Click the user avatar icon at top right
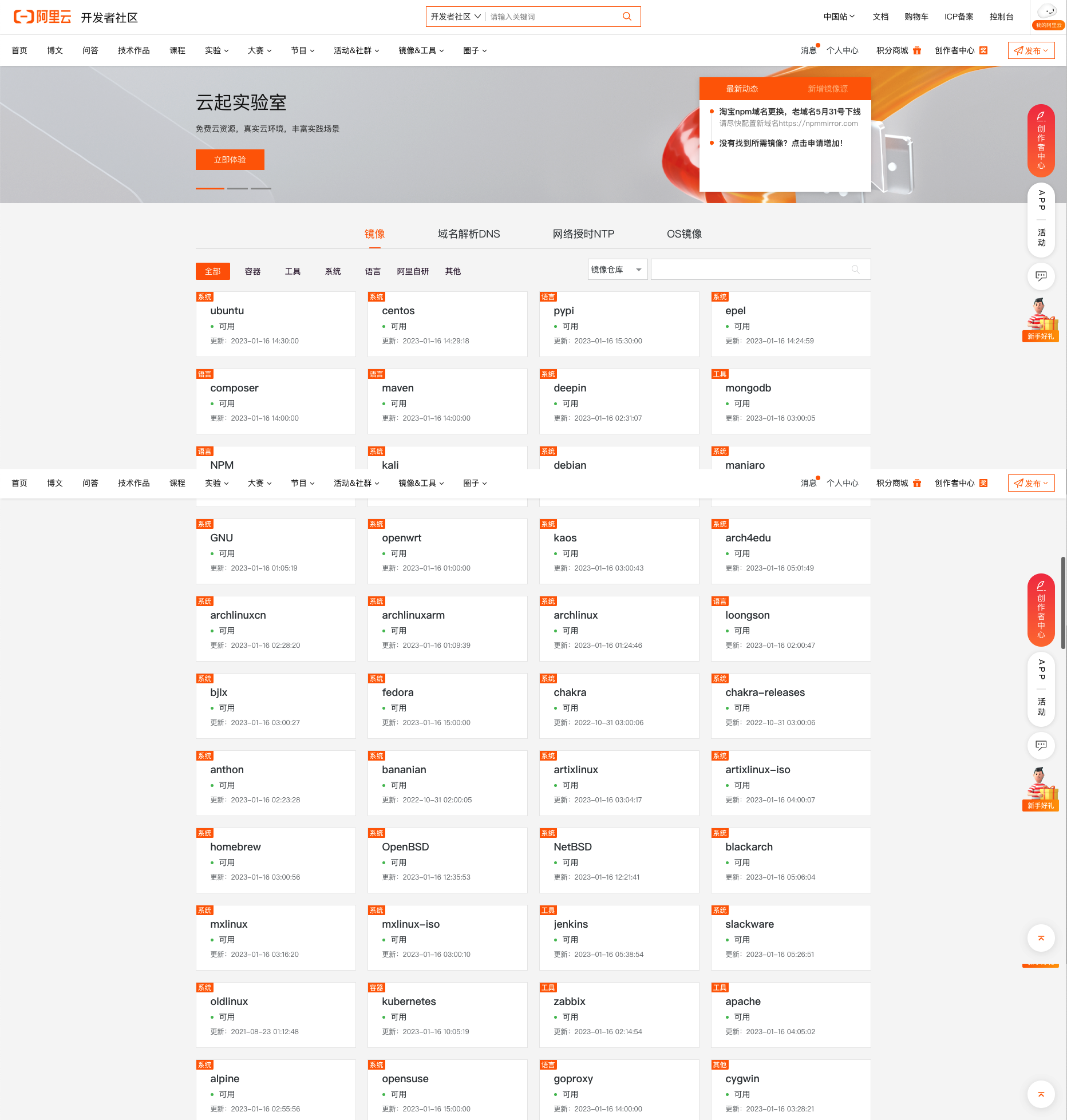Image resolution: width=1067 pixels, height=1120 pixels. [x=1048, y=11]
